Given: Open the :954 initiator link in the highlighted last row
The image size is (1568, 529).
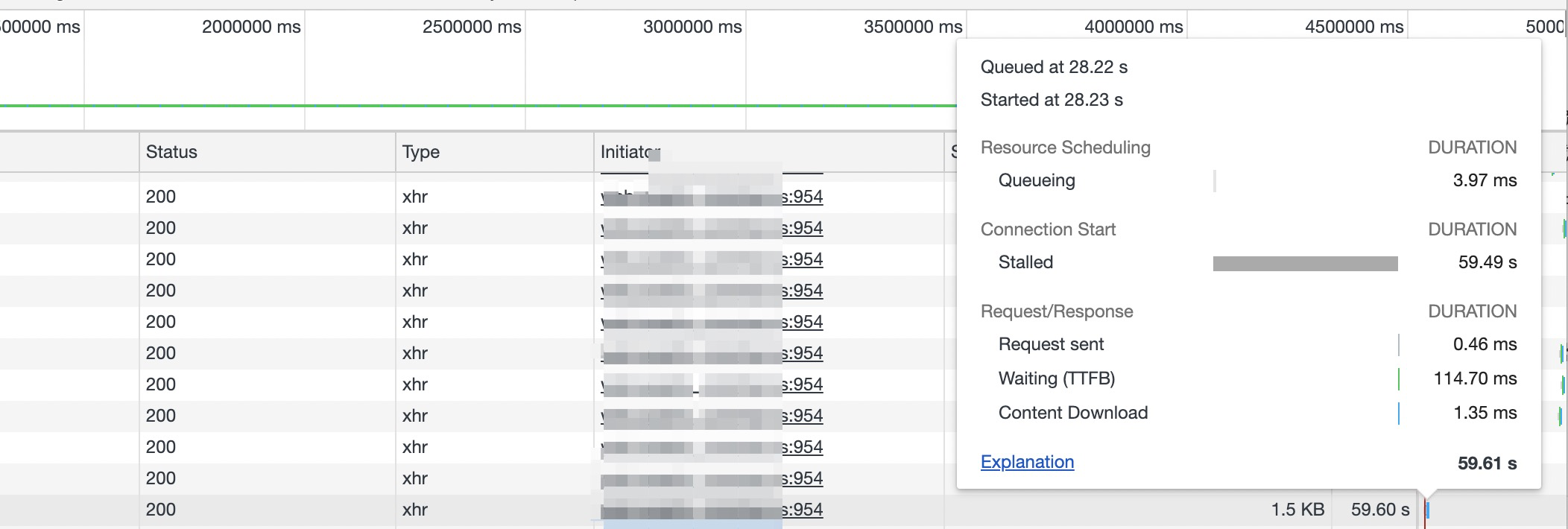Looking at the screenshot, I should (803, 510).
